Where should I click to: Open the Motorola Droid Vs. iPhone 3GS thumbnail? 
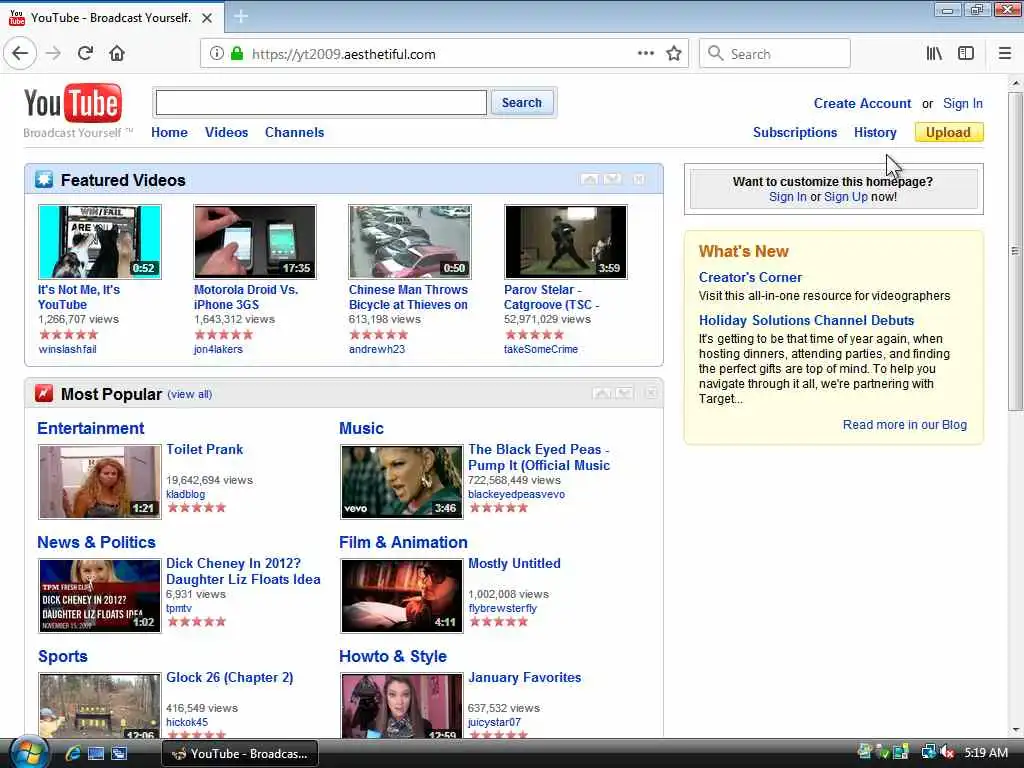tap(255, 242)
